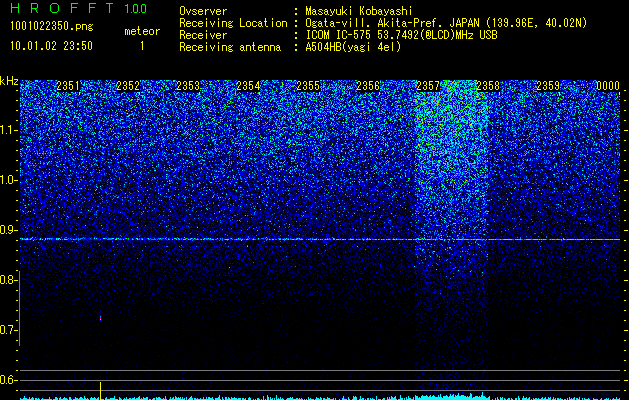
Task: Click the 2354 time marker
Action: (248, 86)
